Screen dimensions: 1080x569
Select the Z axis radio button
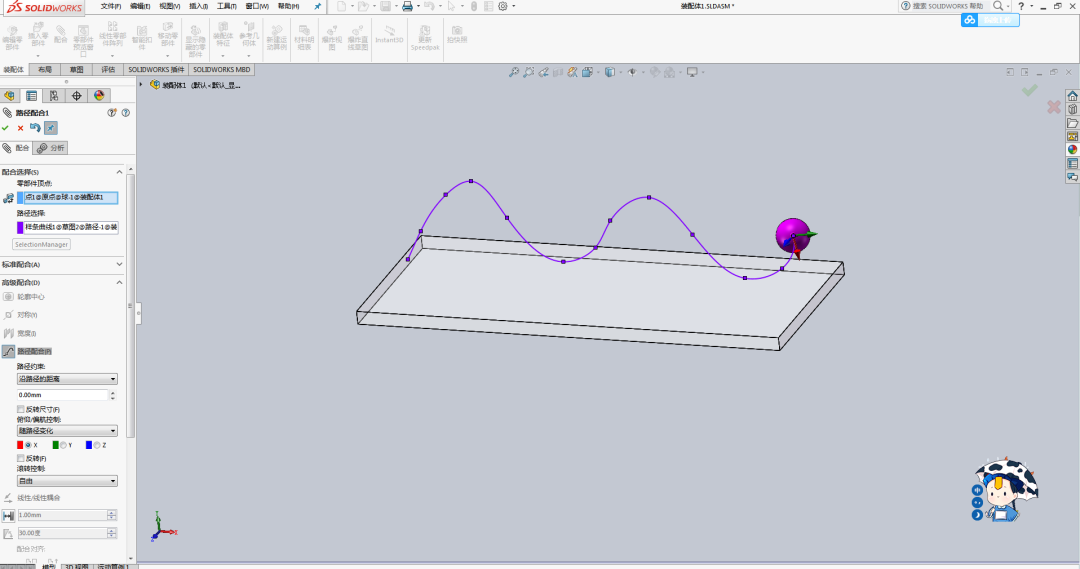97,445
